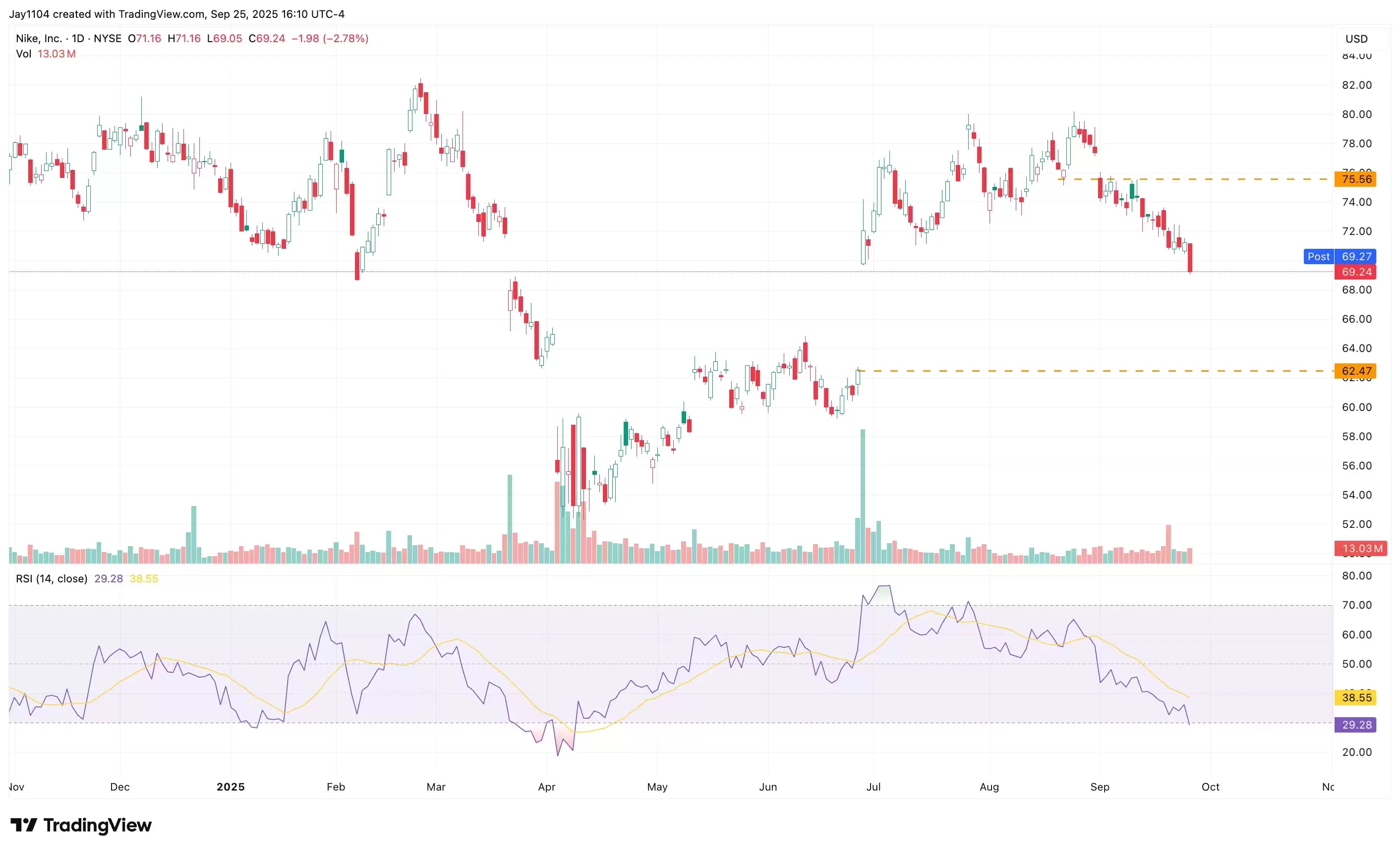The image size is (1400, 852).
Task: Click the red 69.24 last price tag
Action: (x=1356, y=272)
